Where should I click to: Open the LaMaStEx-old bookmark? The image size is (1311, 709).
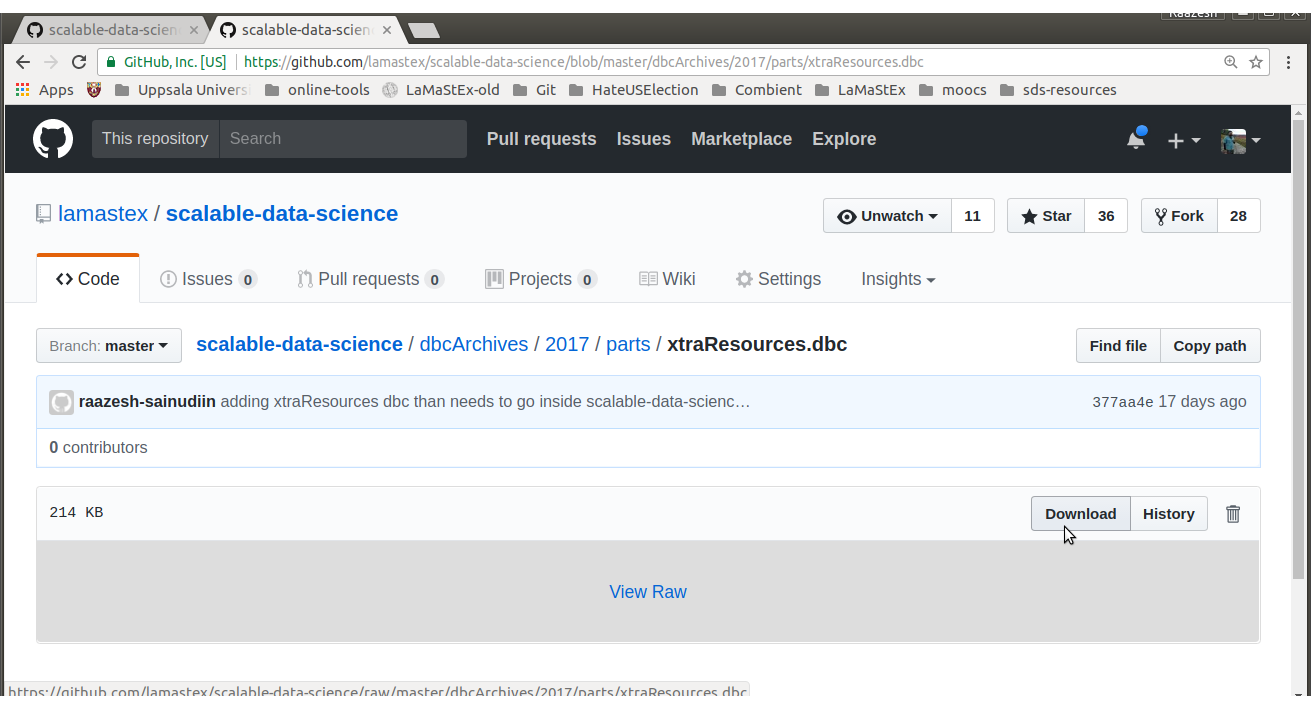tap(441, 90)
